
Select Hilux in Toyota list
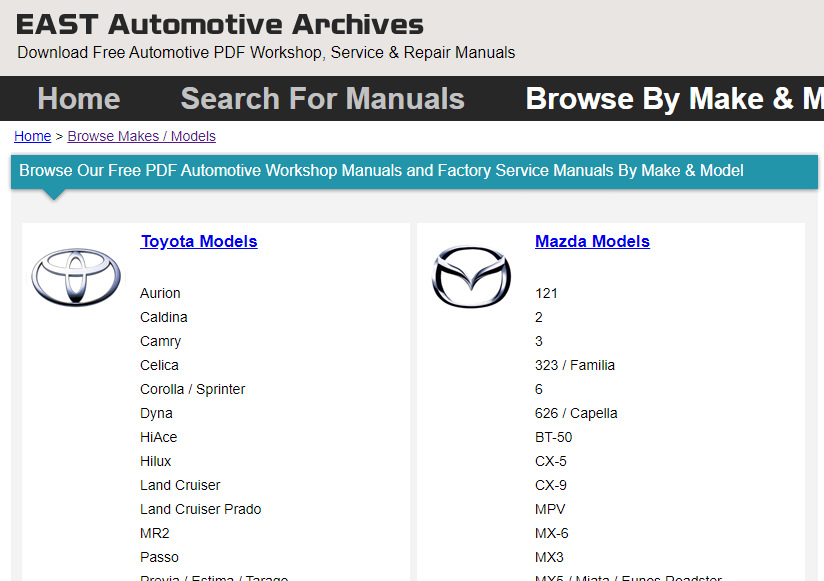coord(156,461)
